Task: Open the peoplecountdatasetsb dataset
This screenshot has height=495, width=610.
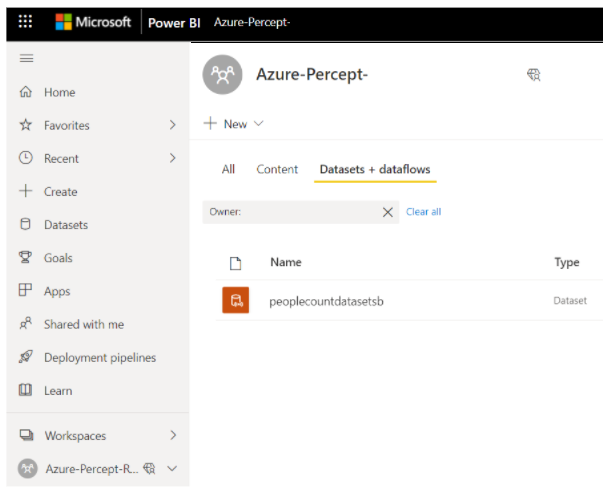Action: tap(326, 301)
